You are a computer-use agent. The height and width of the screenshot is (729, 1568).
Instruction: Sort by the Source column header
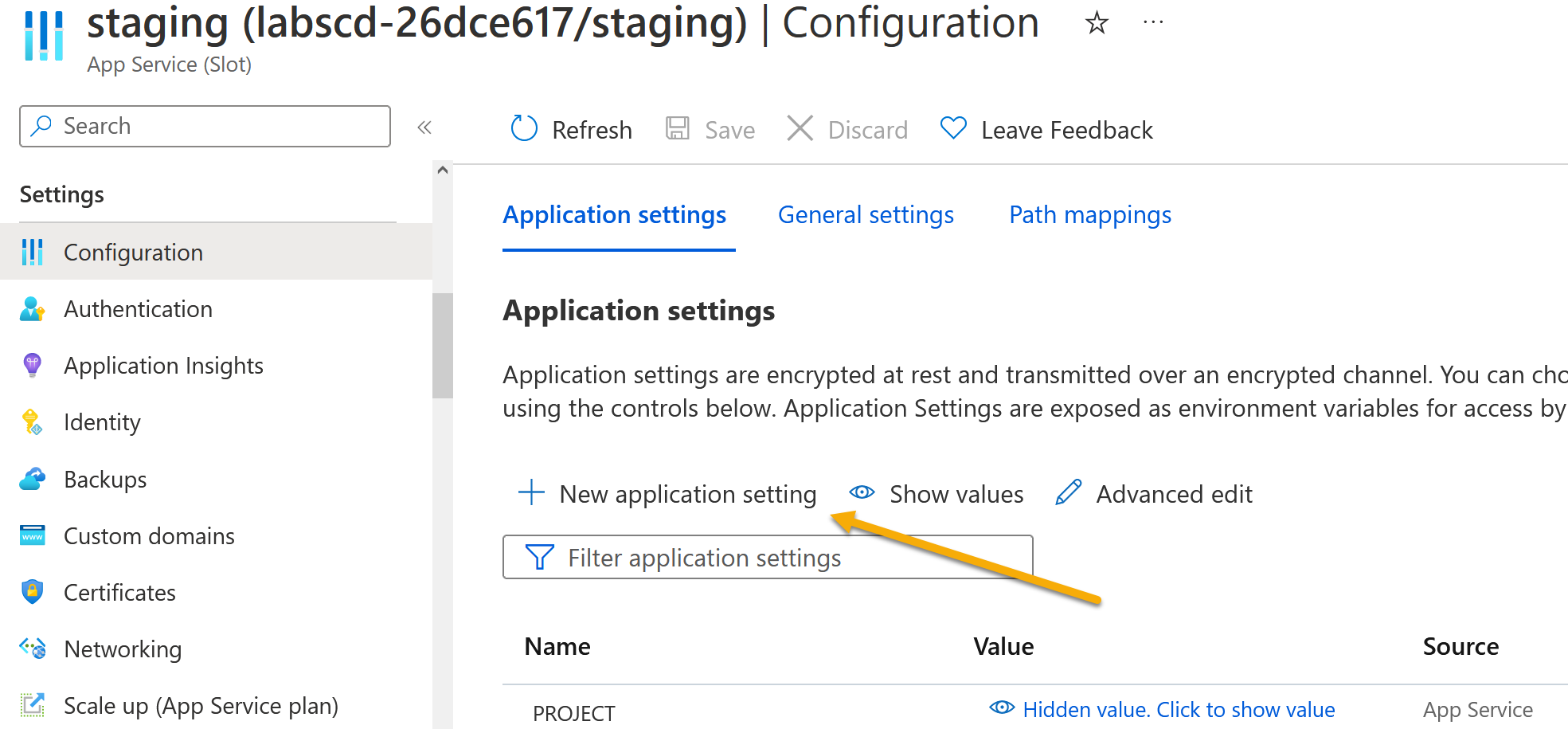1460,646
